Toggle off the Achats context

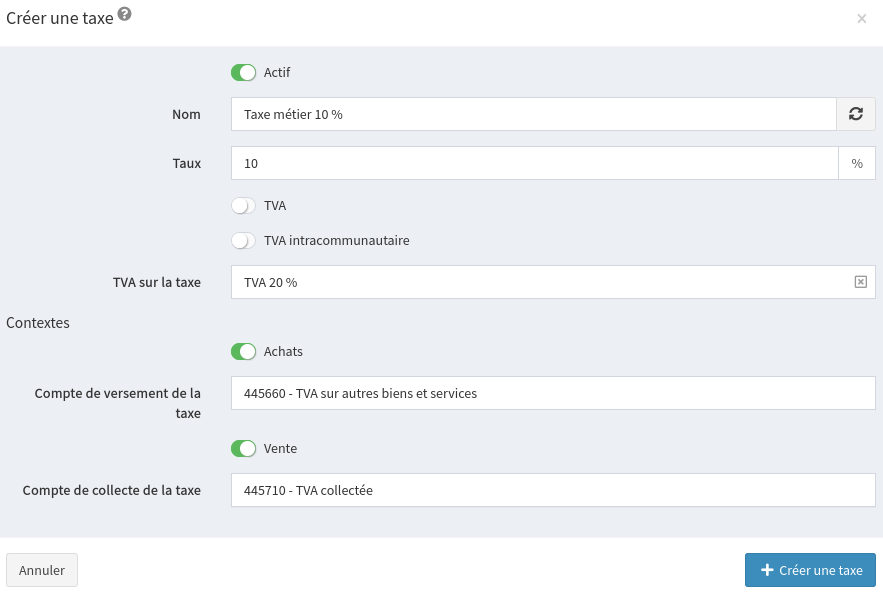pyautogui.click(x=244, y=351)
